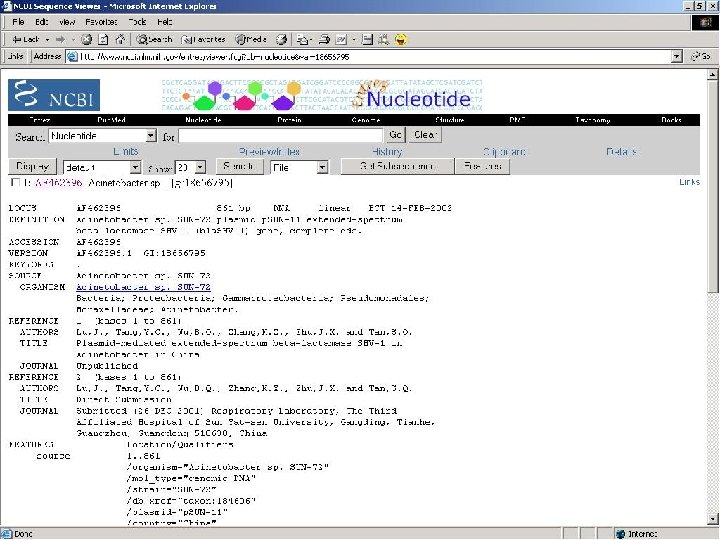720x540 pixels.
Task: Print the page with the Print icon
Action: [324, 39]
